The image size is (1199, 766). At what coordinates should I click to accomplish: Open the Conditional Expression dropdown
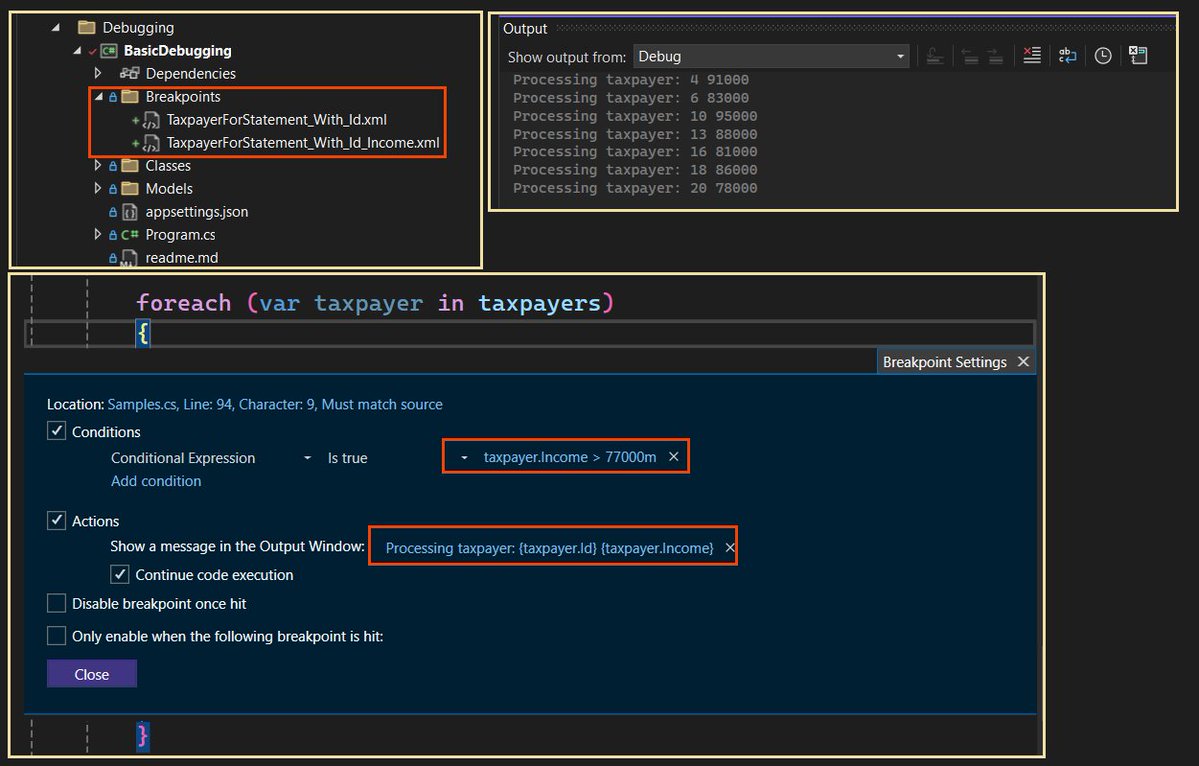coord(307,458)
